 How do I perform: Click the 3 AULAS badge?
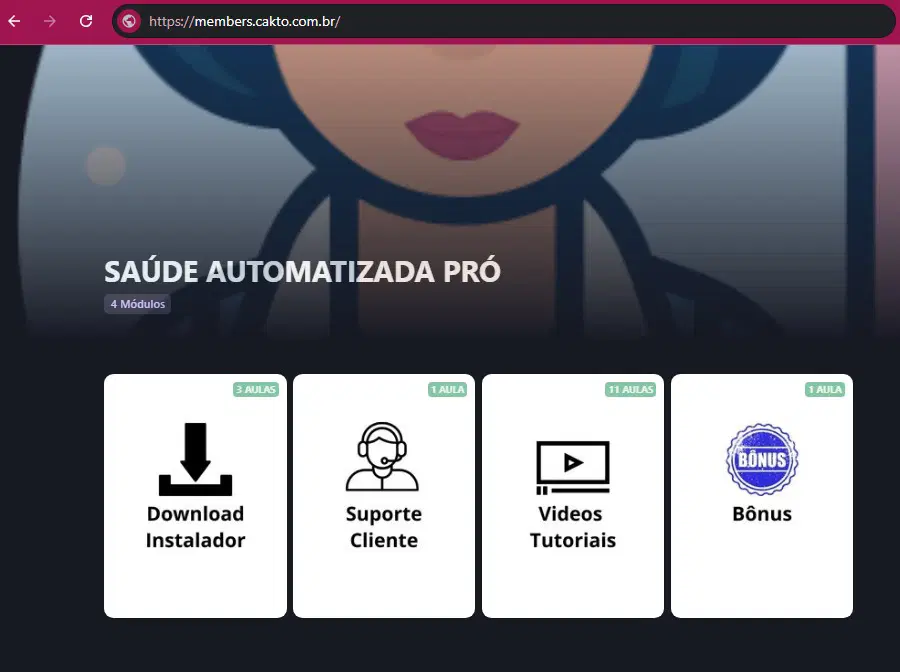click(x=256, y=390)
